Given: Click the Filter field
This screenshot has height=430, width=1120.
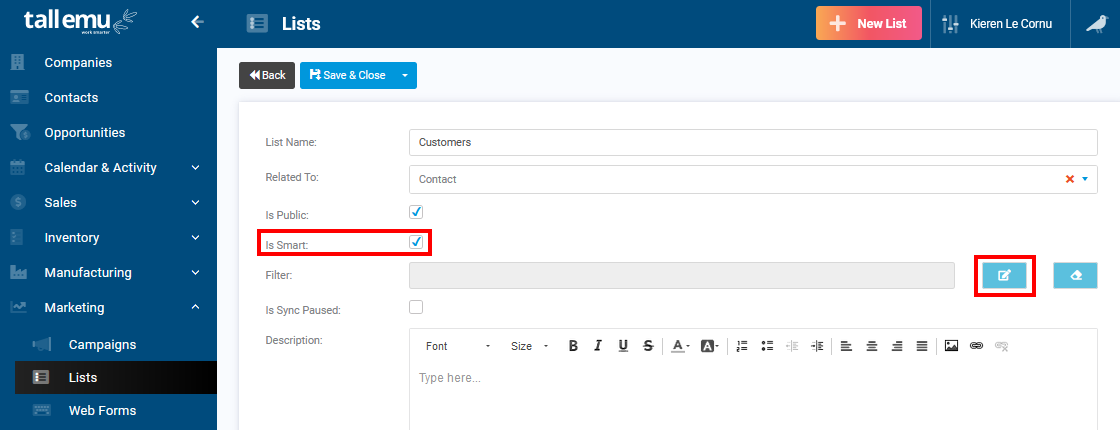Looking at the screenshot, I should [x=681, y=276].
